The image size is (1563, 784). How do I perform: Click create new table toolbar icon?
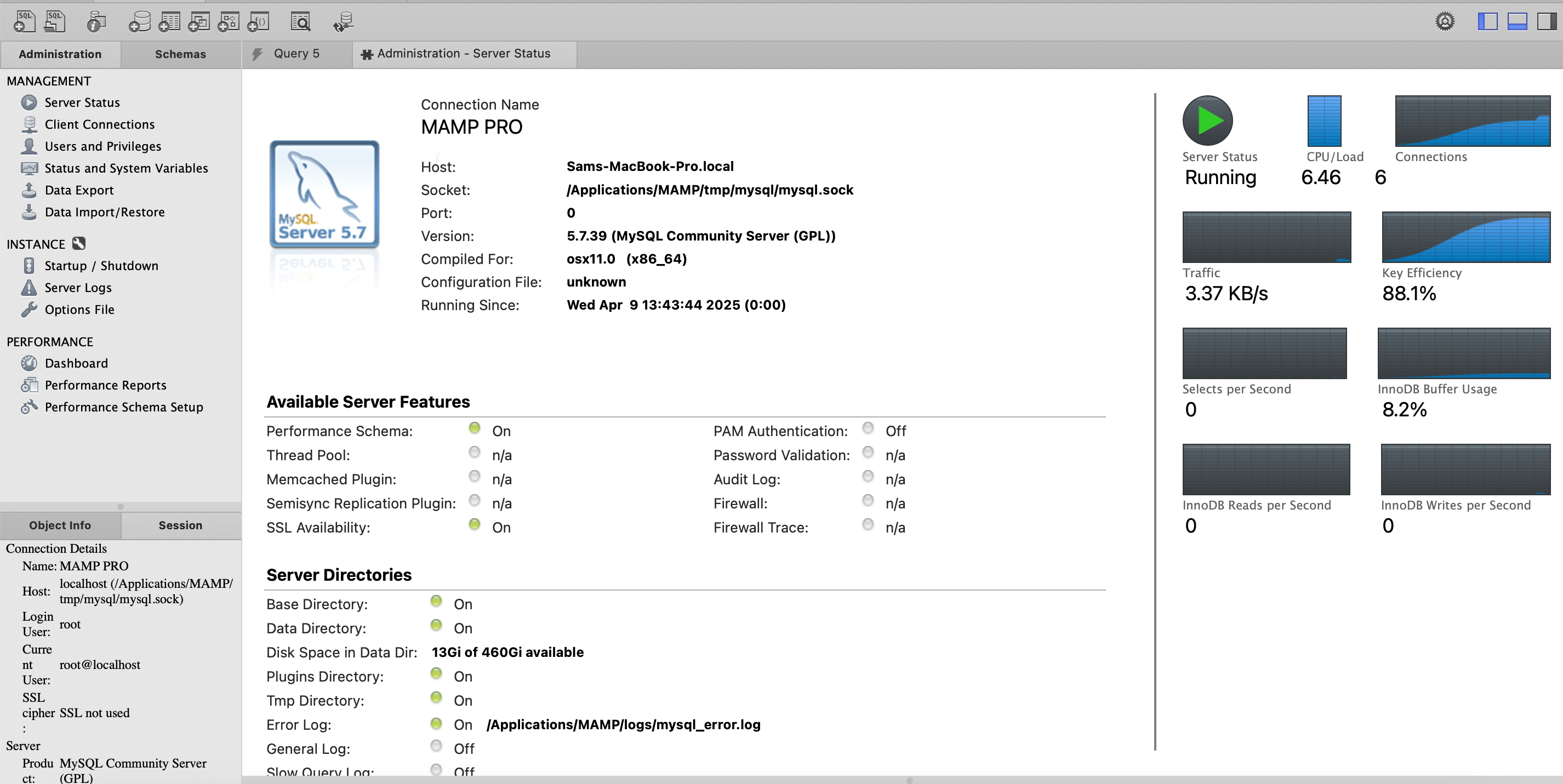click(169, 22)
